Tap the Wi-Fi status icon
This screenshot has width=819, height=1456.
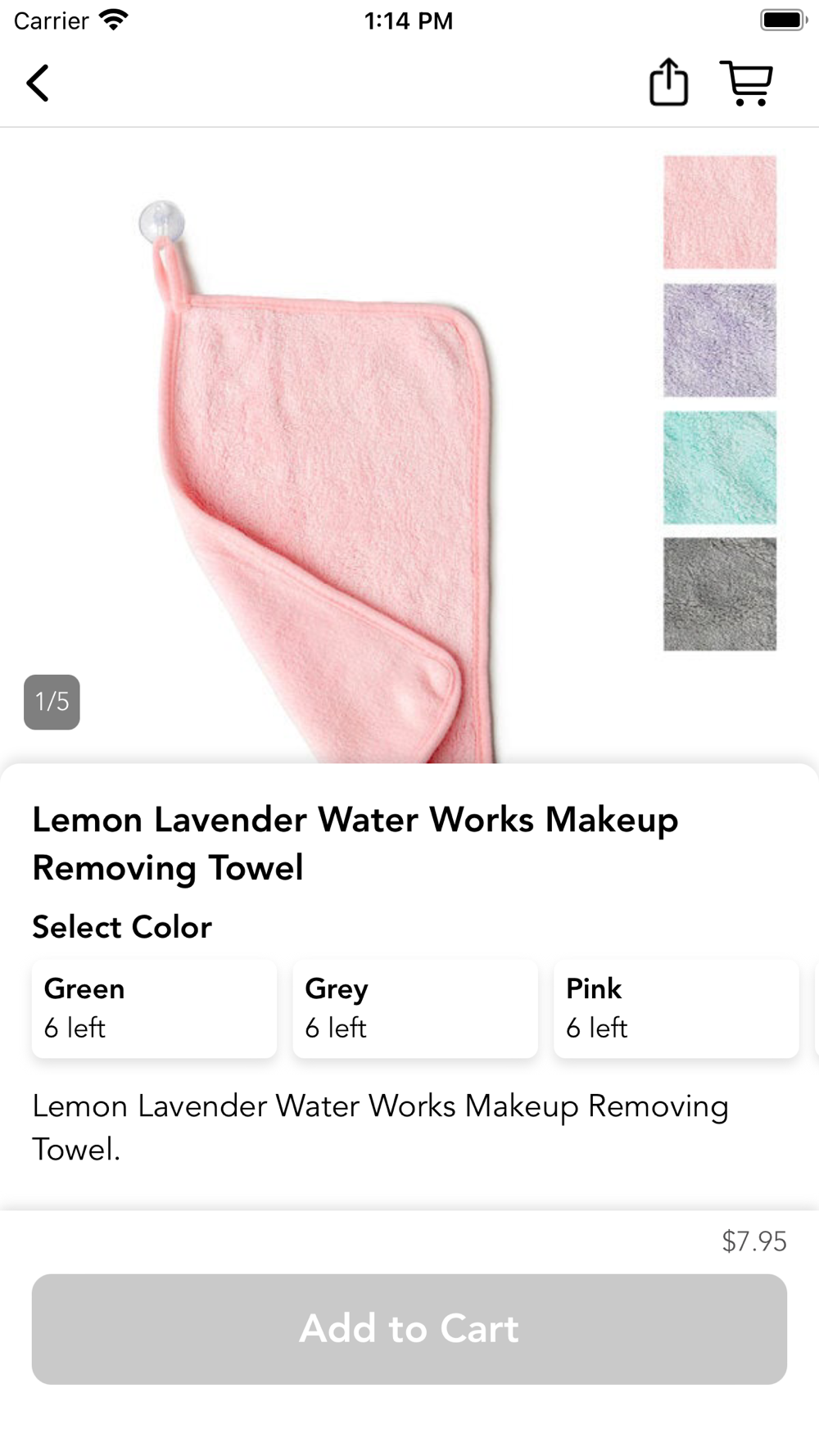point(114,20)
